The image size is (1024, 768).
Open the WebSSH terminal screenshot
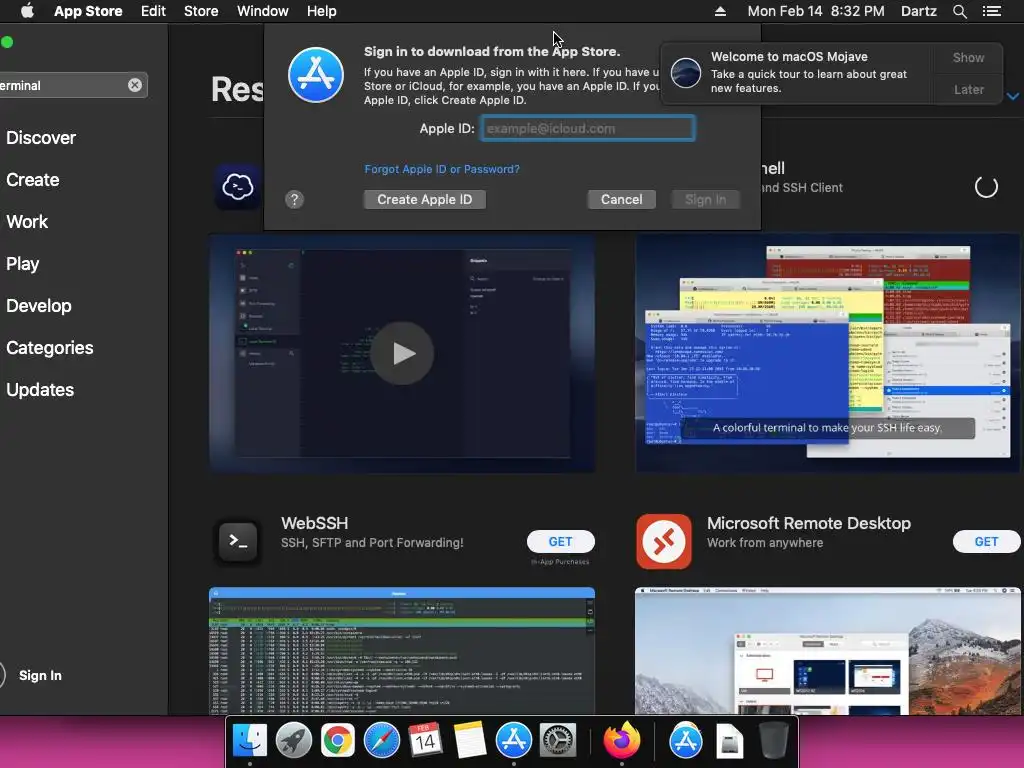tap(402, 650)
